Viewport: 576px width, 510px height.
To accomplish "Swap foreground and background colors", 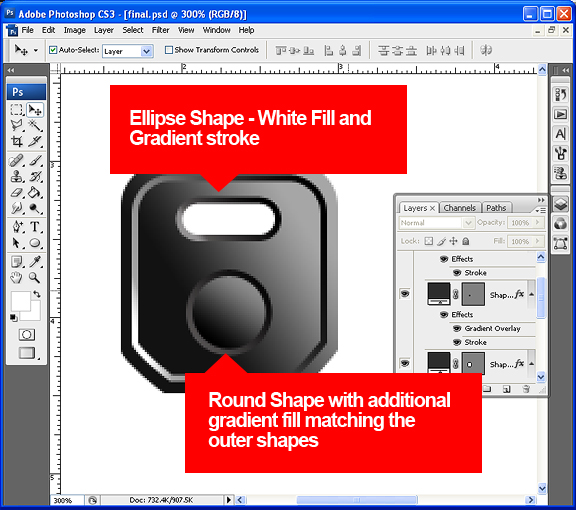I will [x=37, y=294].
